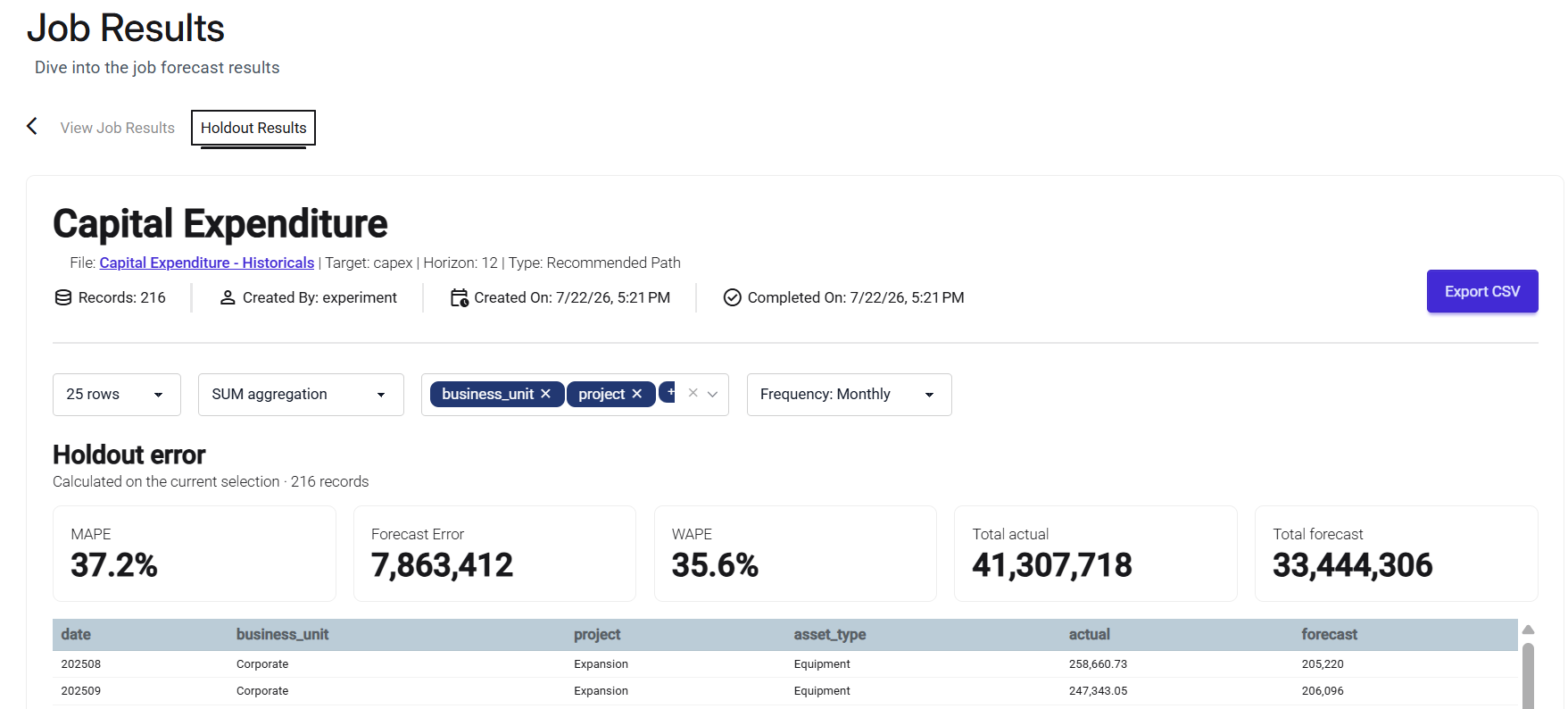Click the back arrow chevron icon
Screen dimensions: 1568x709
pos(32,127)
